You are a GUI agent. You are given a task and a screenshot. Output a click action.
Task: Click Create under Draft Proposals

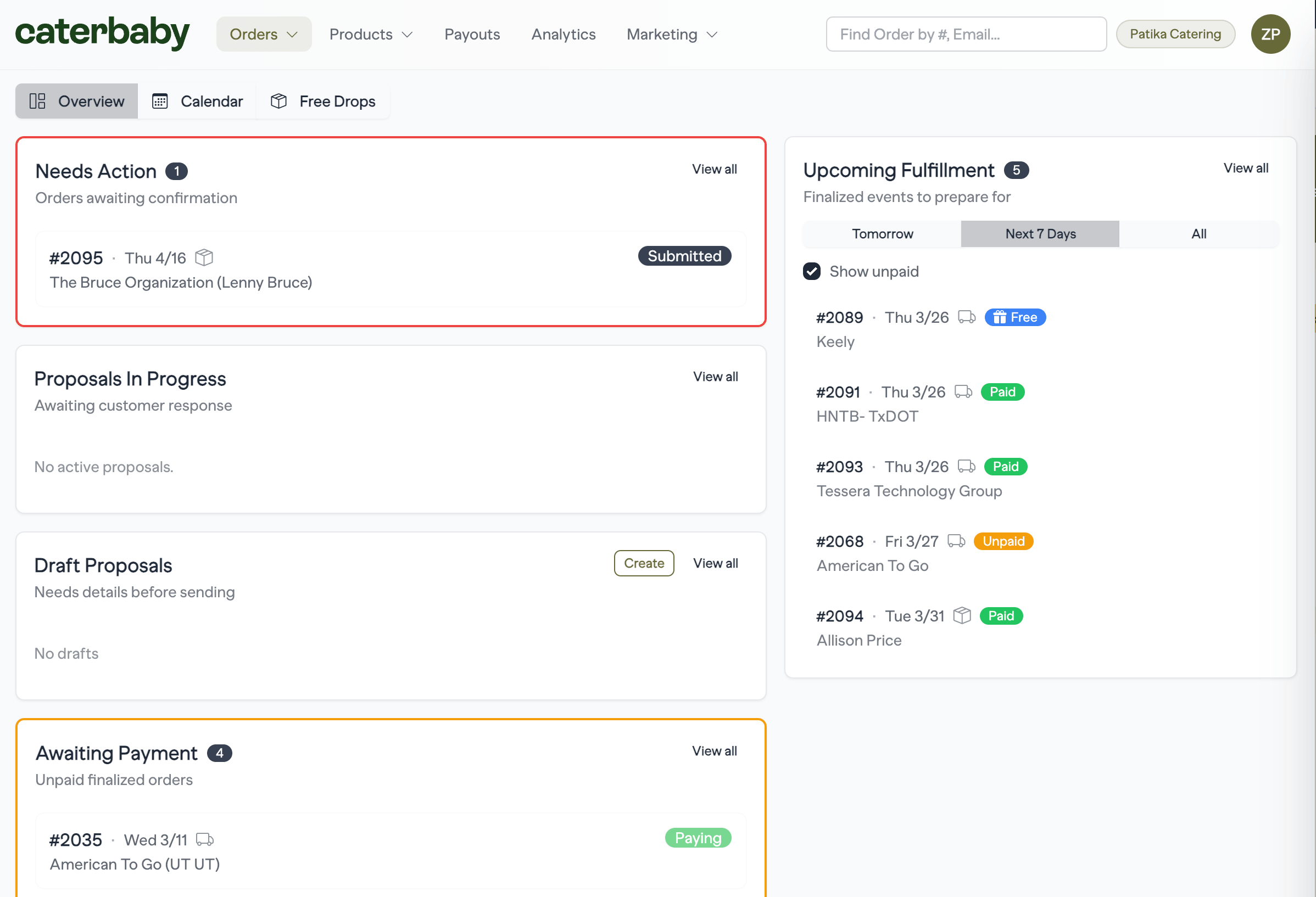[x=644, y=563]
